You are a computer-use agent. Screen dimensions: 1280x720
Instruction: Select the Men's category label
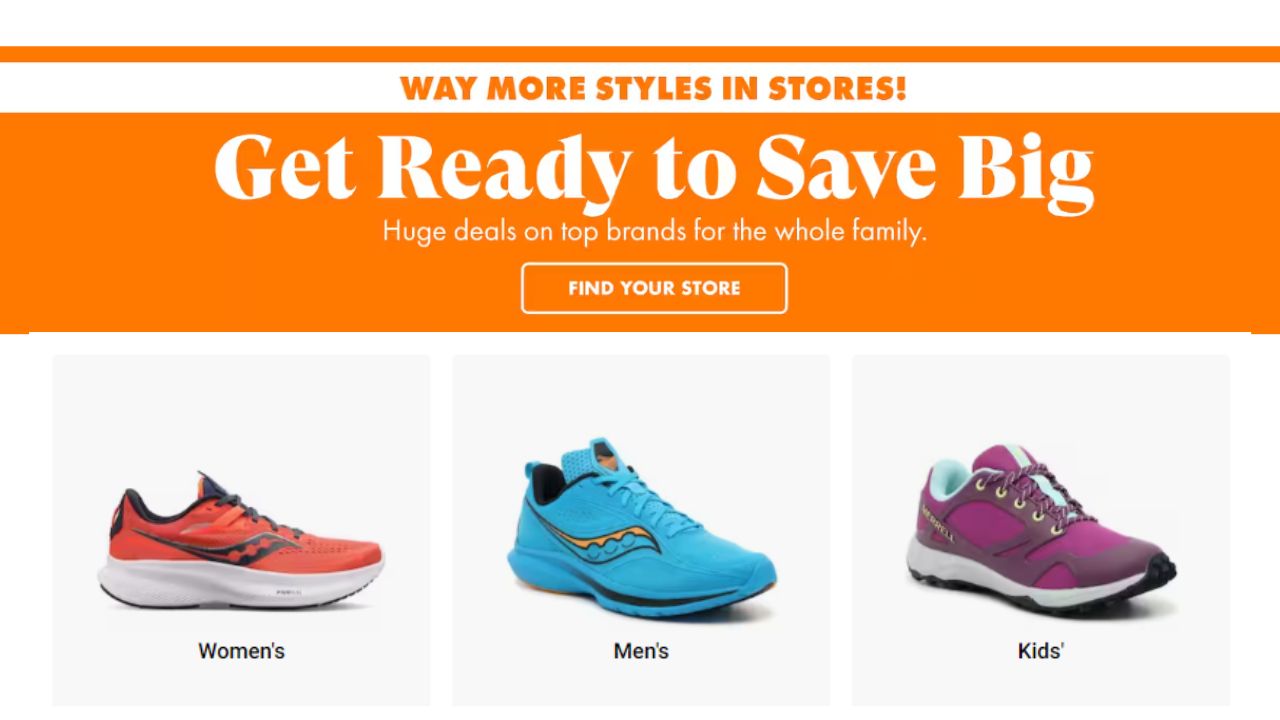tap(641, 651)
